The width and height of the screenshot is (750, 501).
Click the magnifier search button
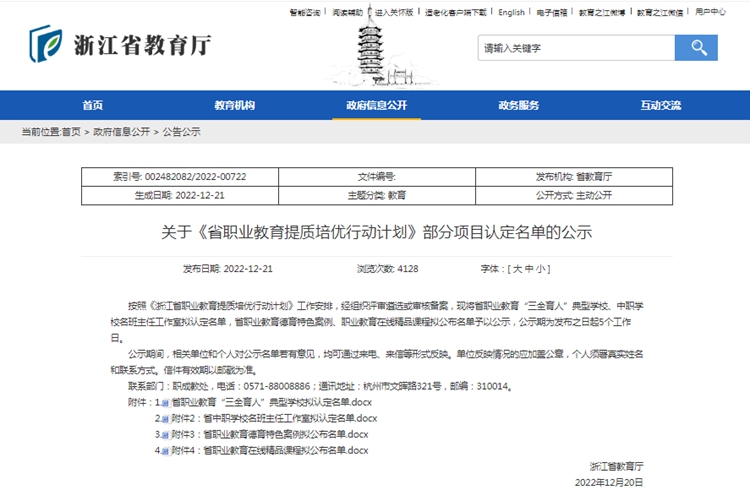(696, 47)
